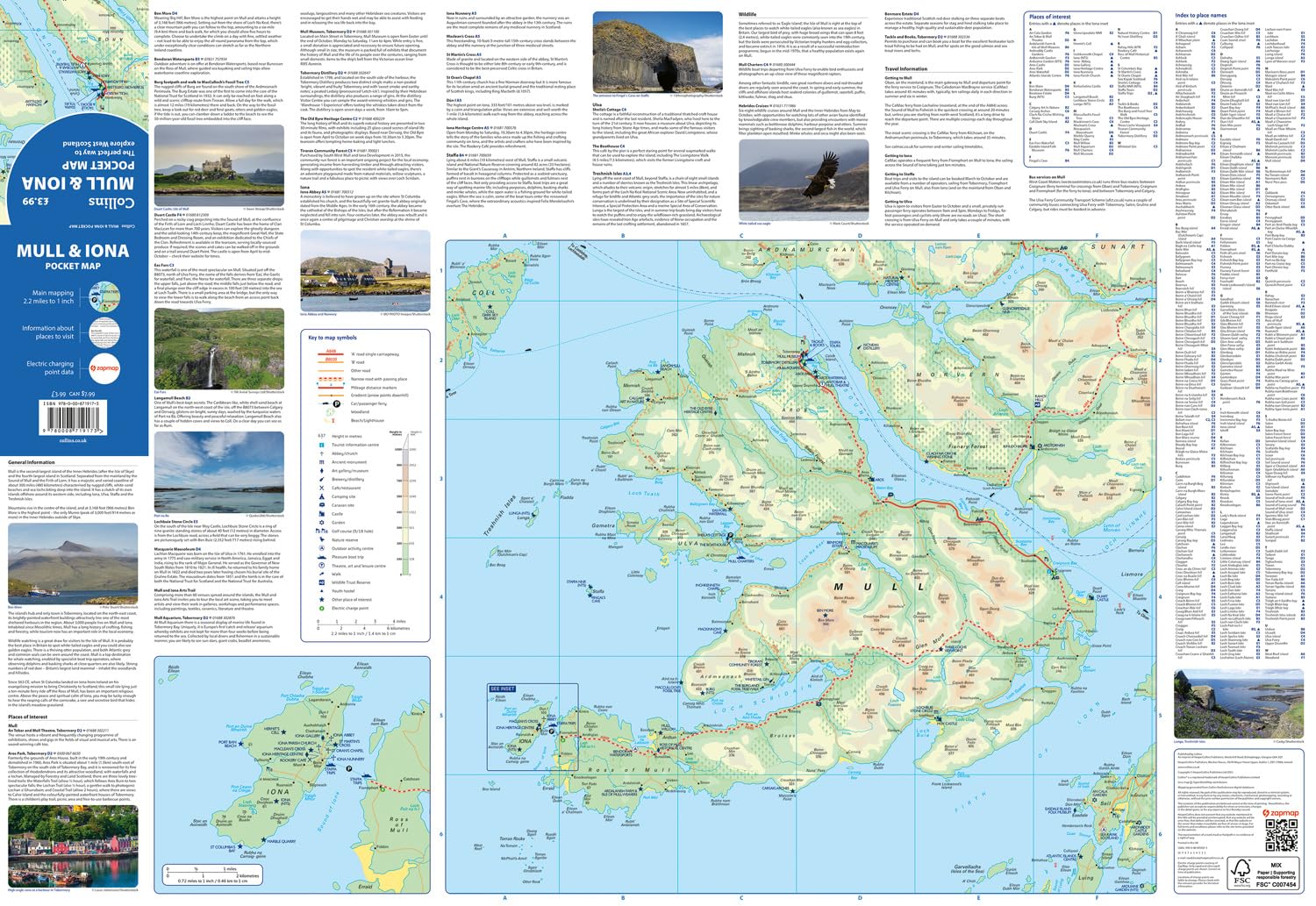Click the castle symbol in map key
Image resolution: width=1316 pixels, height=906 pixels.
[320, 514]
